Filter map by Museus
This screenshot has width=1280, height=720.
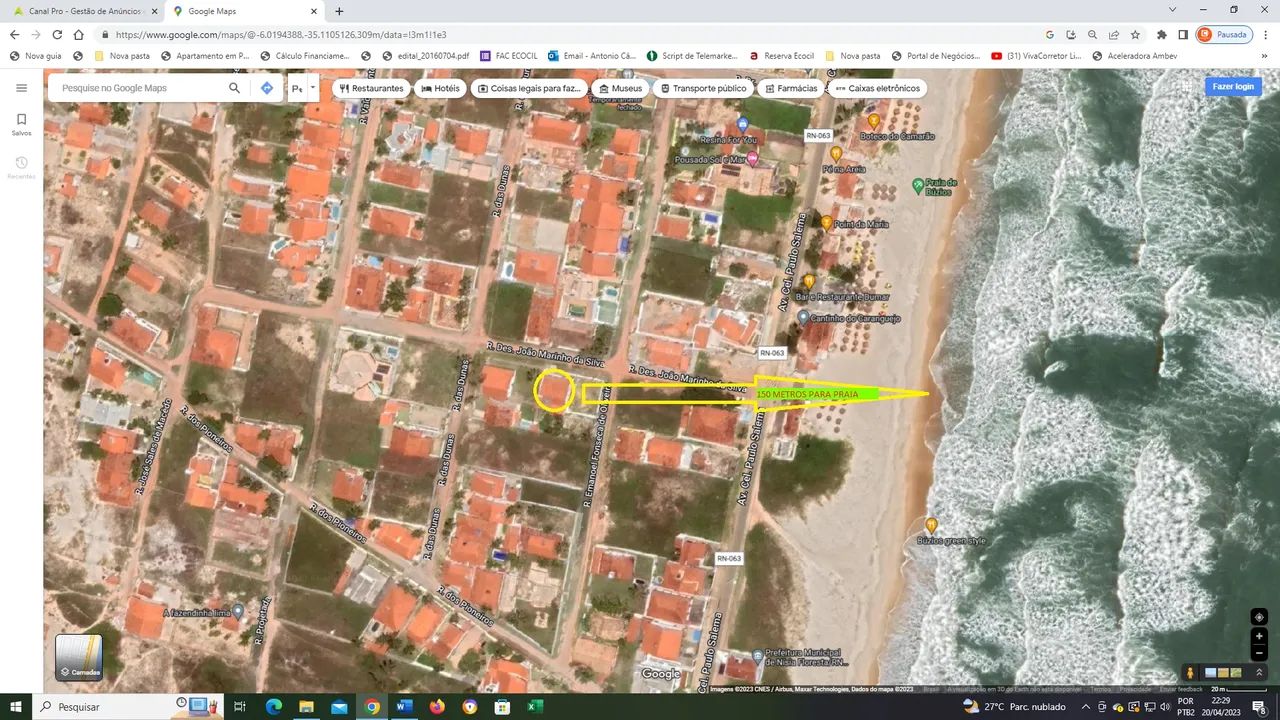coord(620,88)
